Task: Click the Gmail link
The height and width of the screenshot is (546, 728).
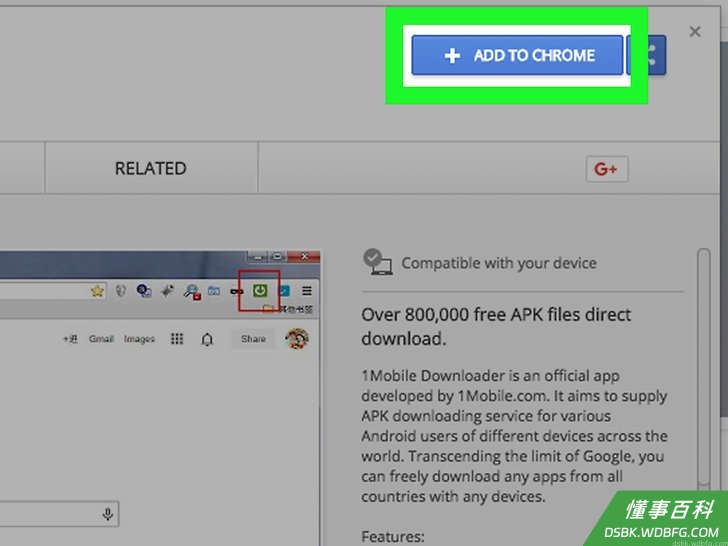Action: click(x=101, y=339)
